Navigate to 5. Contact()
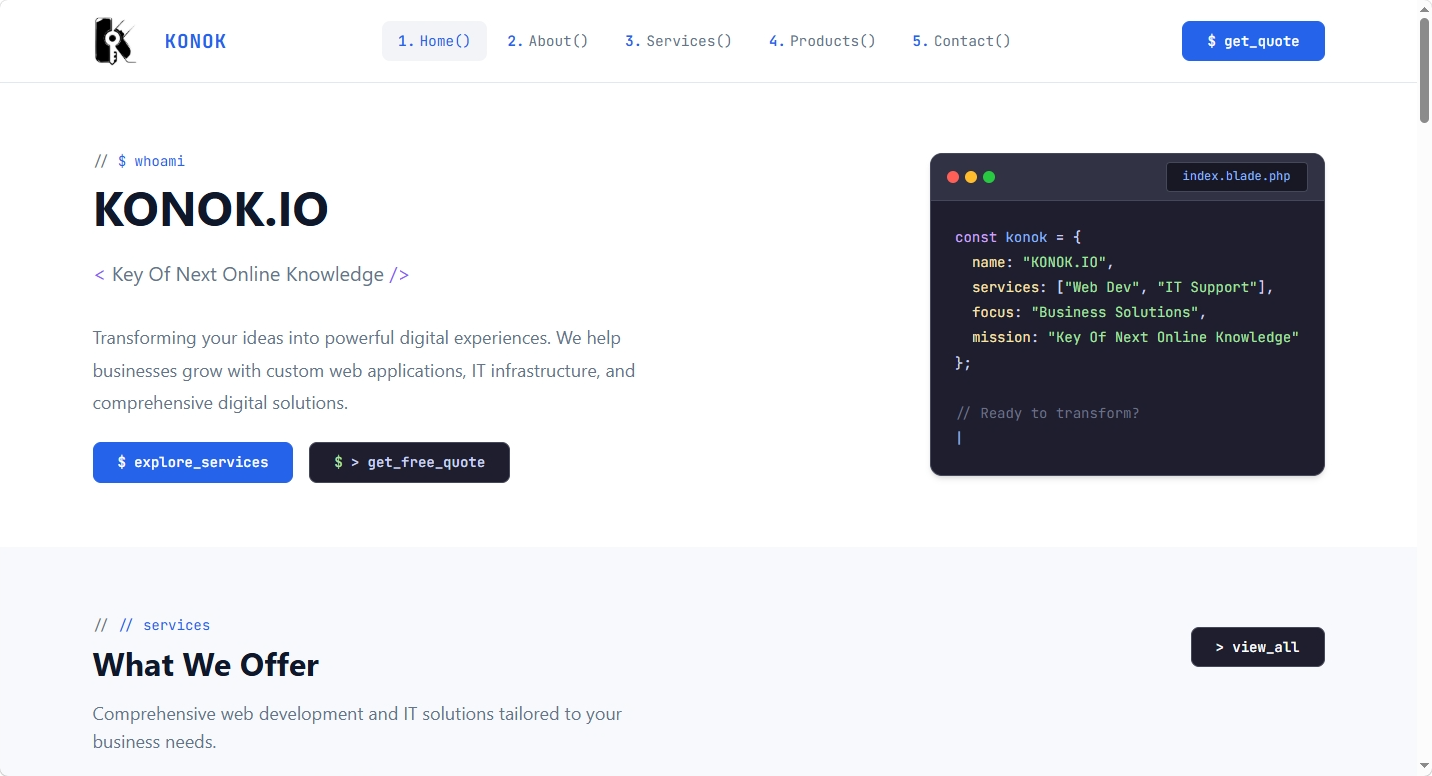 tap(961, 41)
